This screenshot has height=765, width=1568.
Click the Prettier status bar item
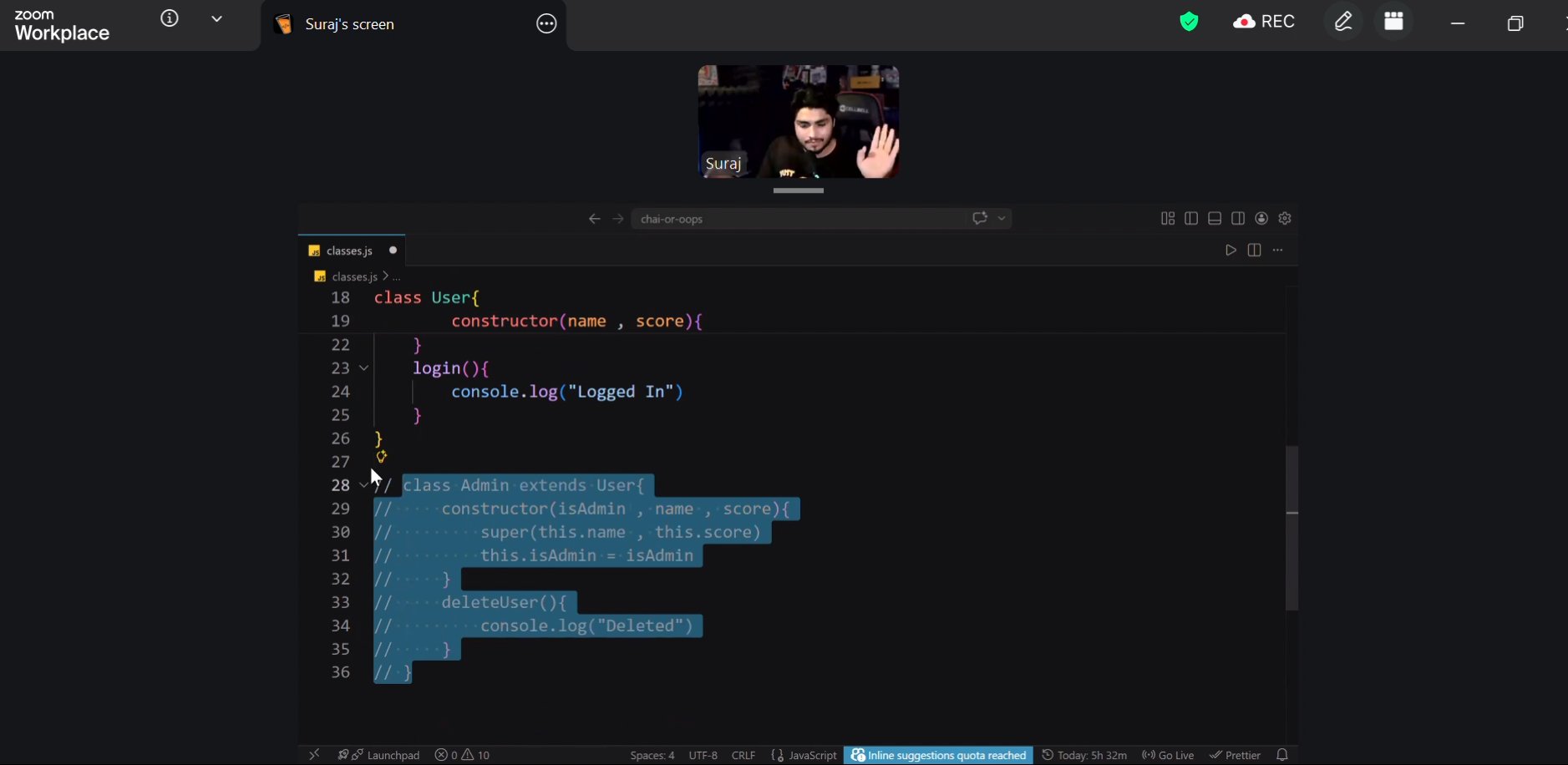pos(1235,755)
